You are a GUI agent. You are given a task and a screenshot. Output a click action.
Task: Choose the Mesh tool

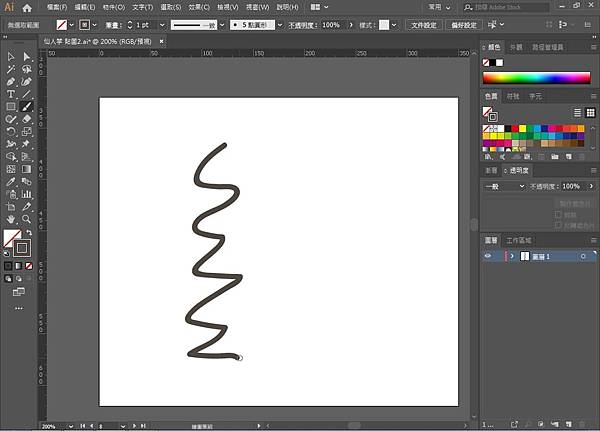(11, 169)
